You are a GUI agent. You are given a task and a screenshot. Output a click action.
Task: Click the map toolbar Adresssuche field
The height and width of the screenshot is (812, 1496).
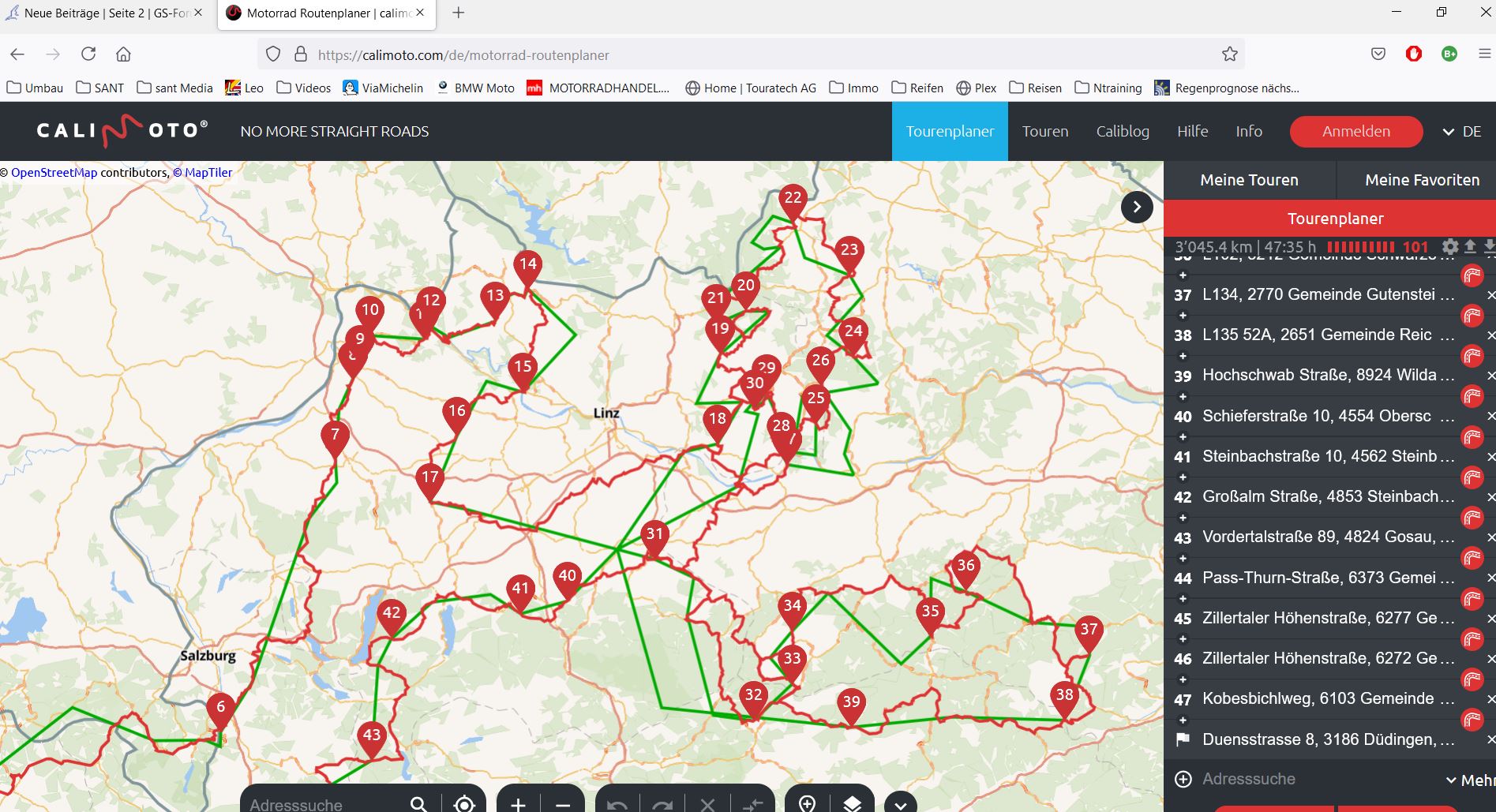(324, 804)
